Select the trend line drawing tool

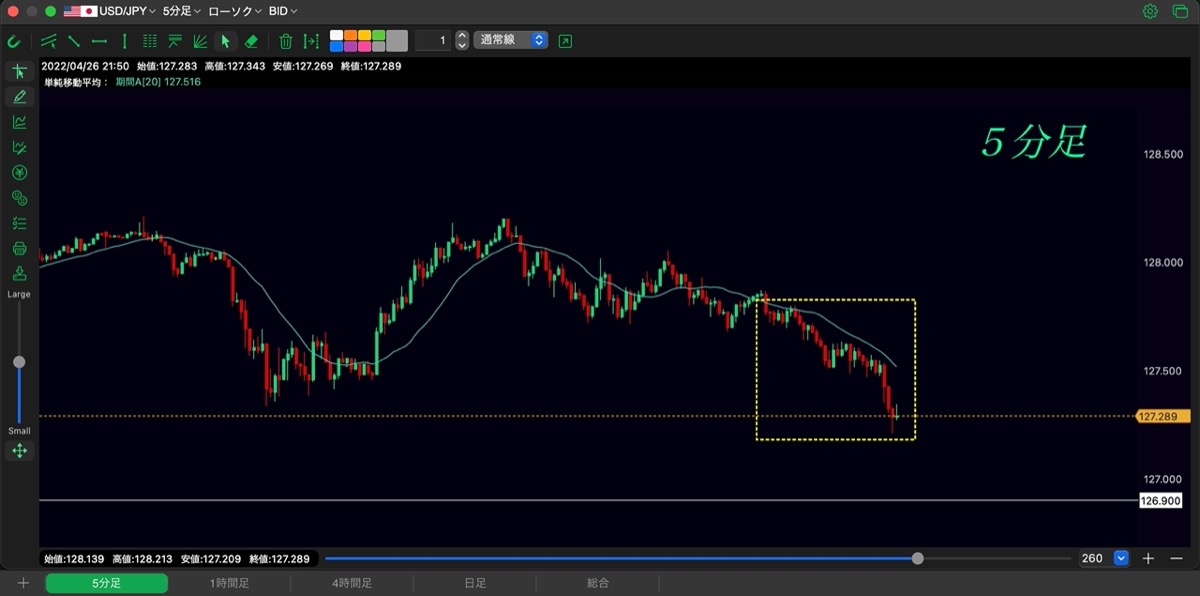tap(49, 41)
